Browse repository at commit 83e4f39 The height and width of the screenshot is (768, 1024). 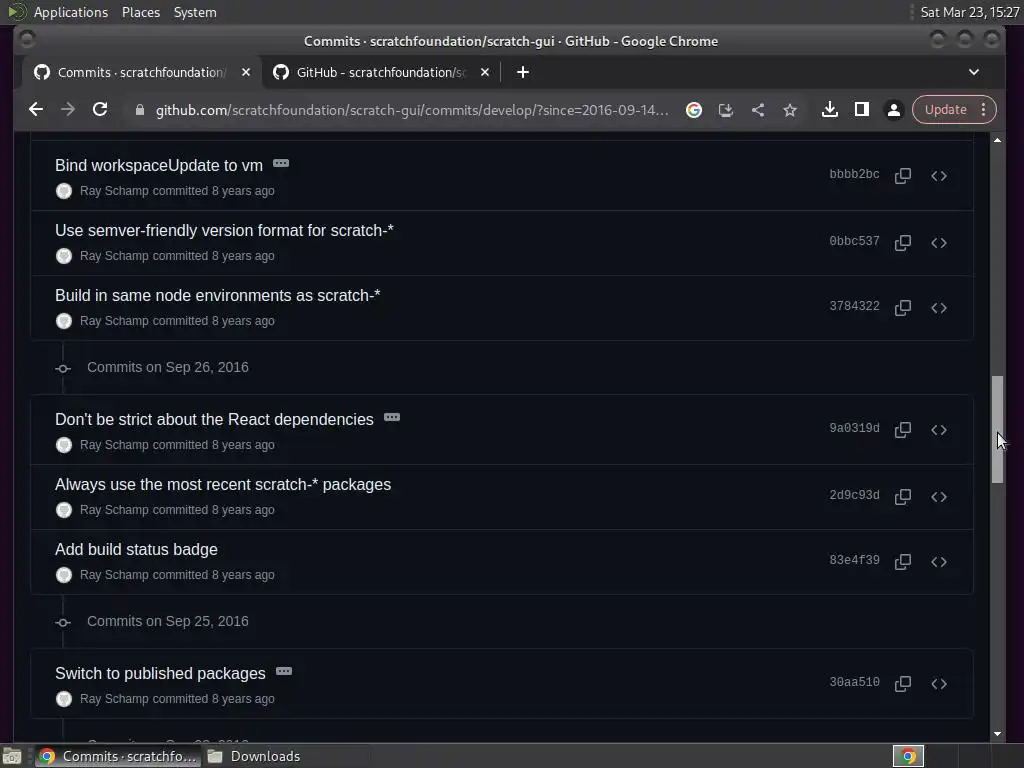click(938, 562)
